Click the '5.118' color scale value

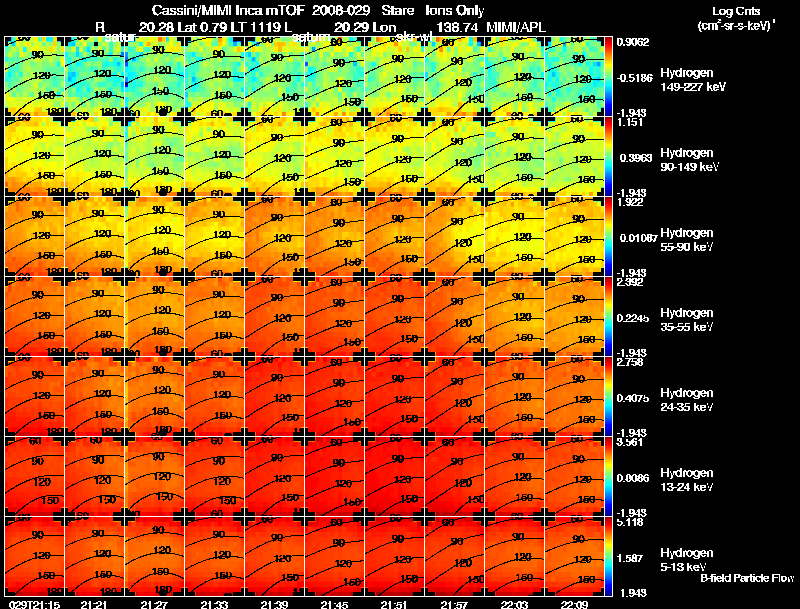tap(630, 522)
